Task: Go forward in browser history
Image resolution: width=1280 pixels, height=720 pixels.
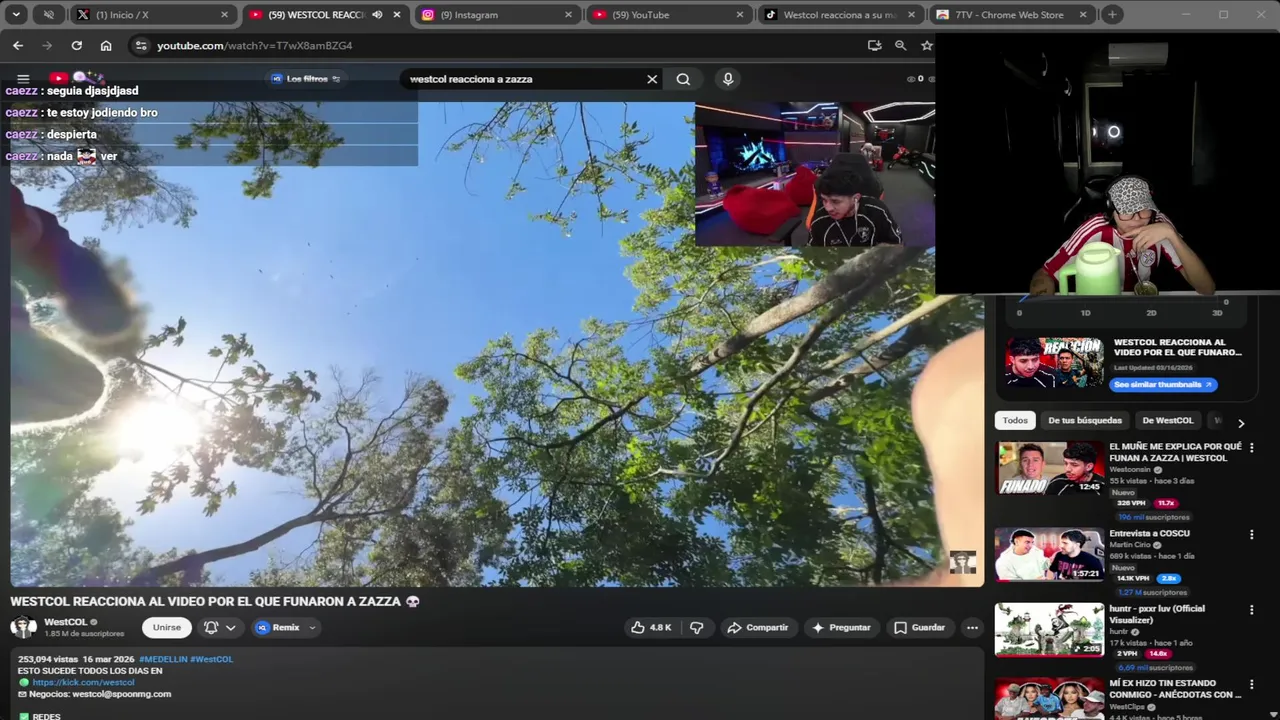Action: tap(47, 45)
